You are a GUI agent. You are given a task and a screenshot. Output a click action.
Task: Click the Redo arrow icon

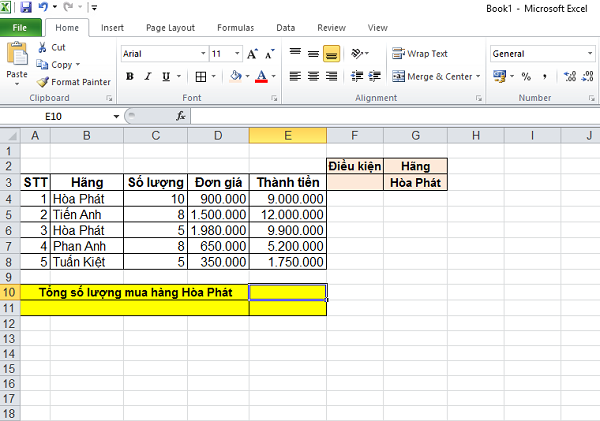pos(68,7)
